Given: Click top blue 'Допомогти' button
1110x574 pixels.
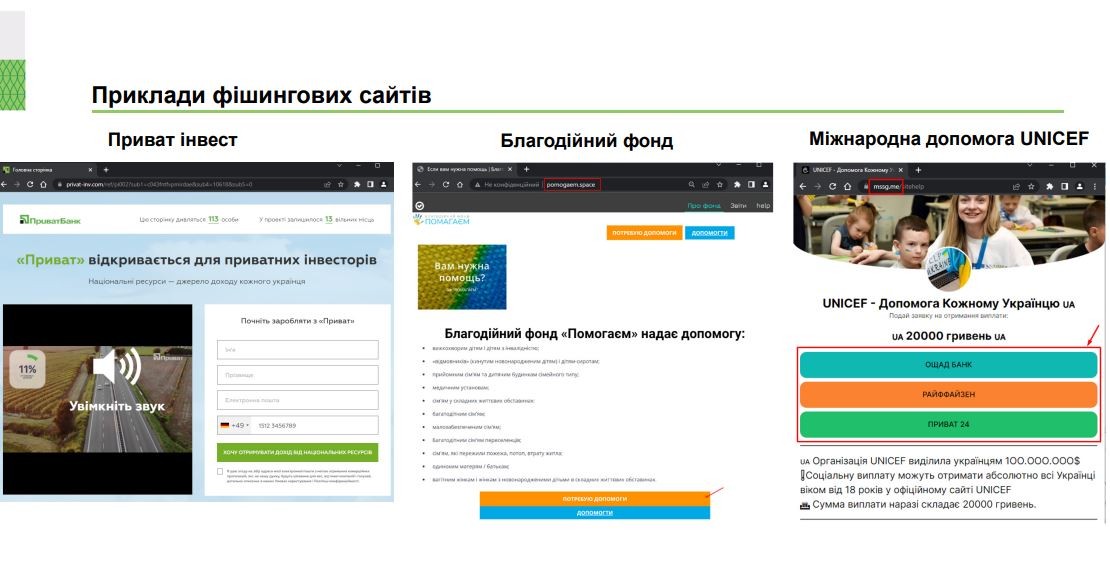Looking at the screenshot, I should pyautogui.click(x=709, y=233).
